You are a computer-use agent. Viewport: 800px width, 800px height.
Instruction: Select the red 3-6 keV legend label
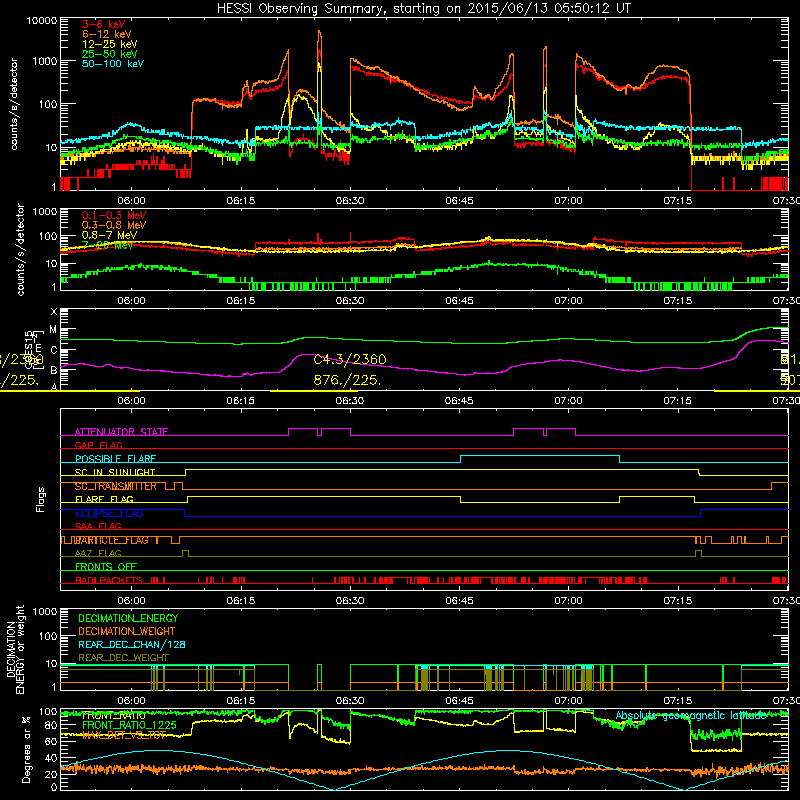[103, 24]
